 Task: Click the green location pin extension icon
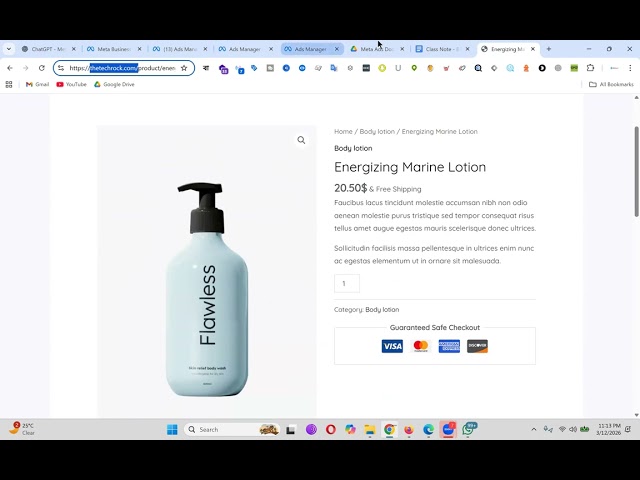pyautogui.click(x=414, y=68)
